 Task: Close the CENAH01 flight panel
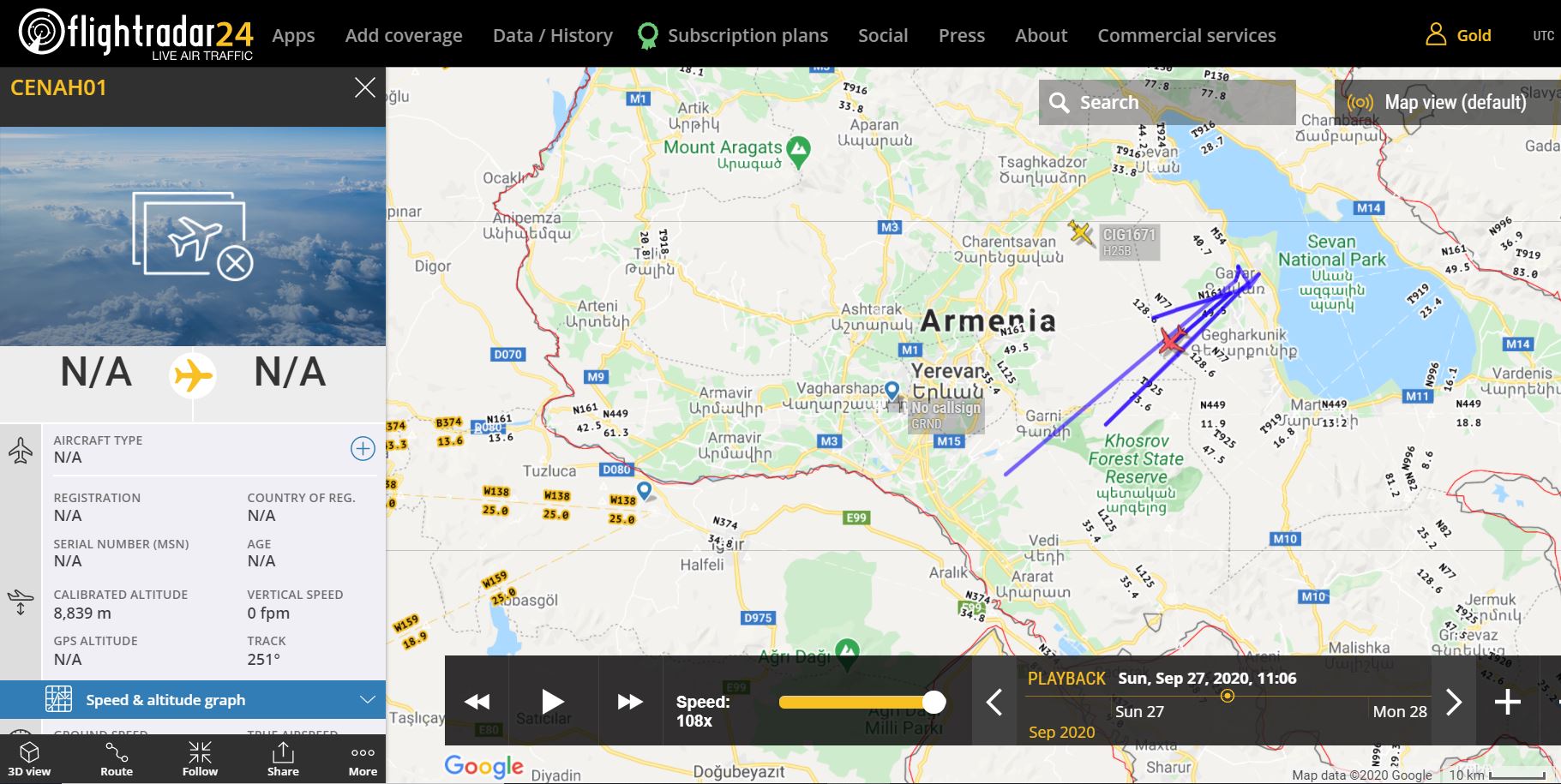point(365,87)
